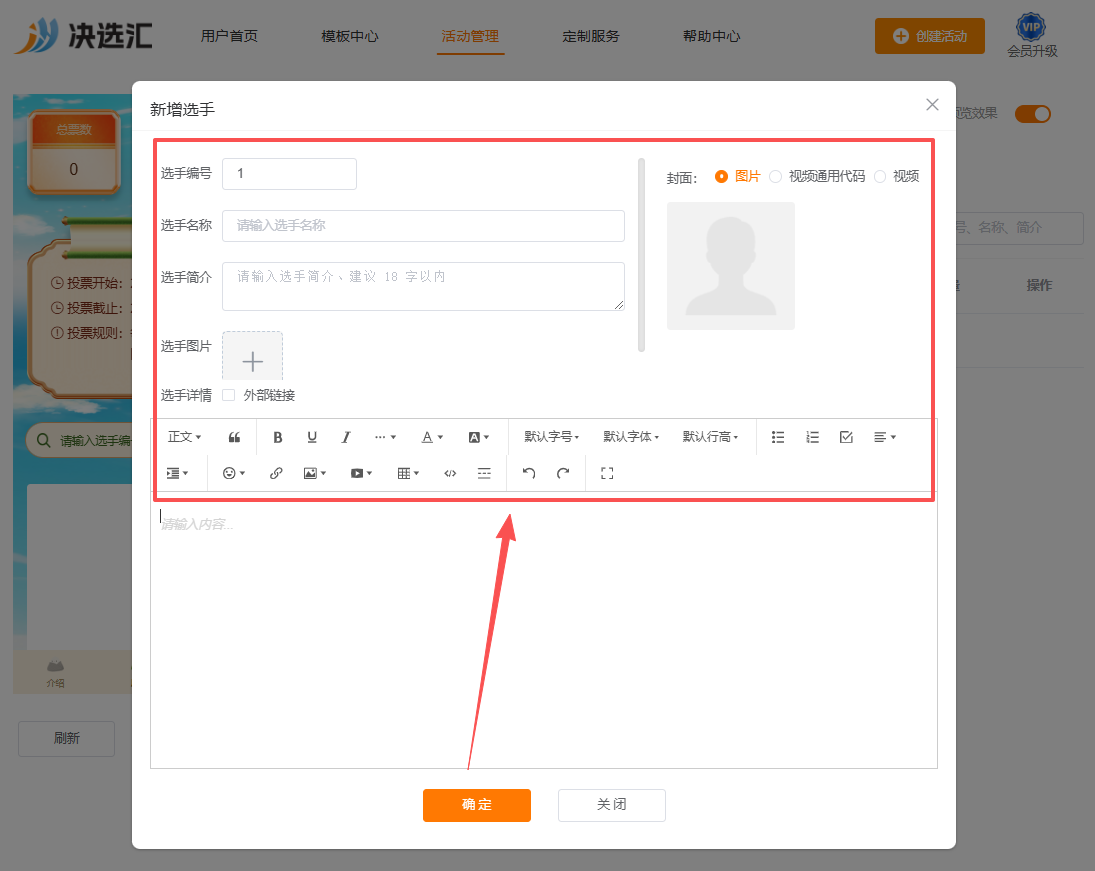Open the 活动管理 menu item

(x=470, y=36)
